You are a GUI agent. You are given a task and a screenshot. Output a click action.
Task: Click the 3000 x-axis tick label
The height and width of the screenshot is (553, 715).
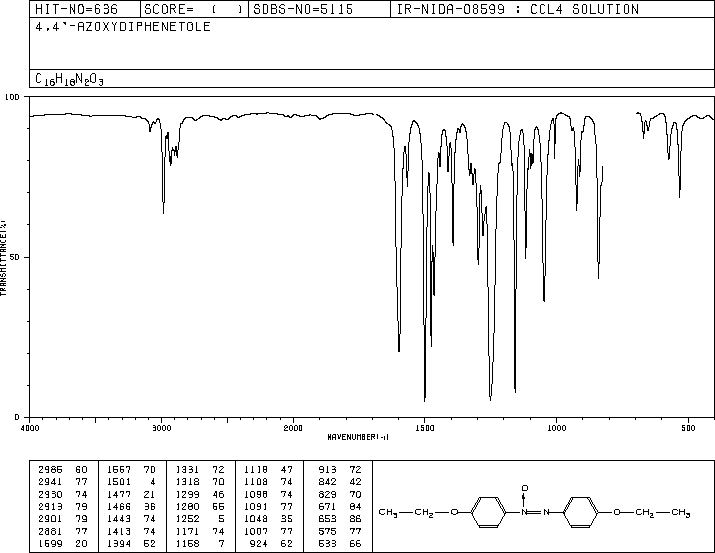point(161,428)
